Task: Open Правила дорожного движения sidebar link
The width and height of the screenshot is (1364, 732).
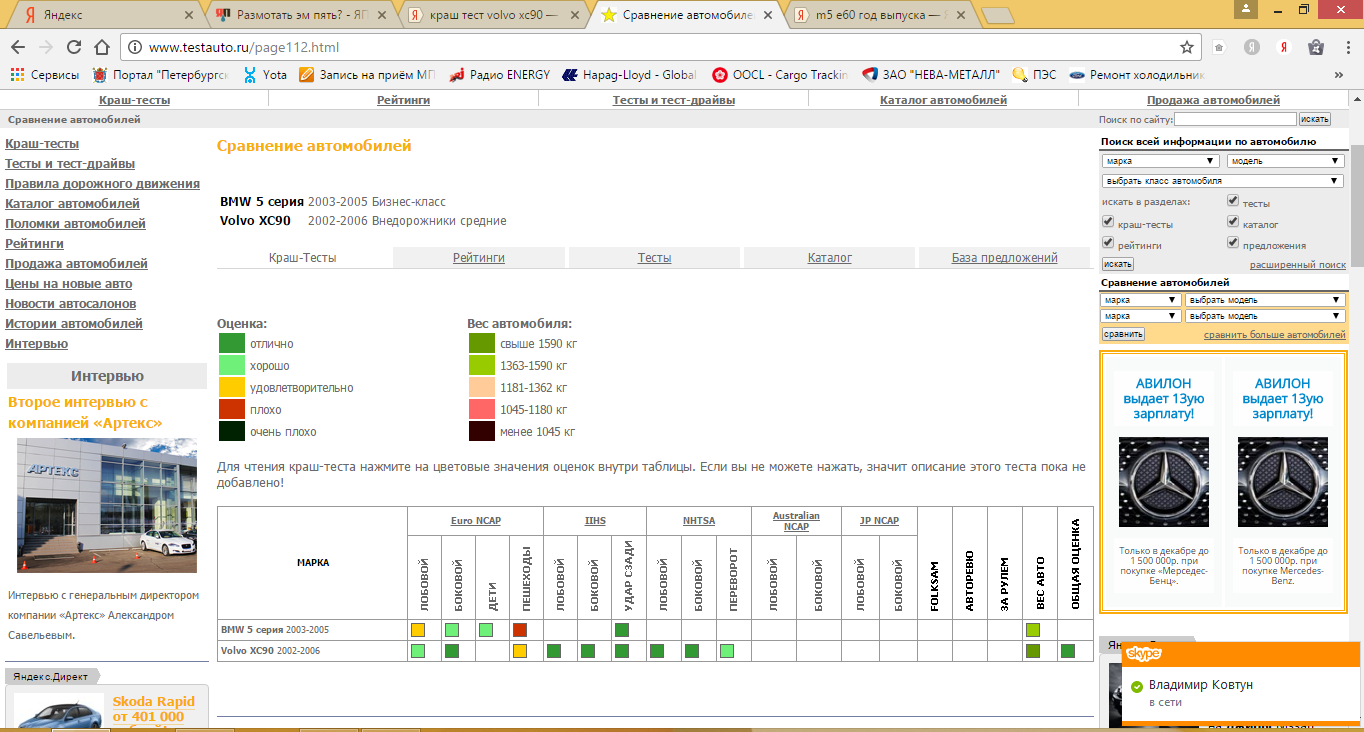Action: [103, 184]
